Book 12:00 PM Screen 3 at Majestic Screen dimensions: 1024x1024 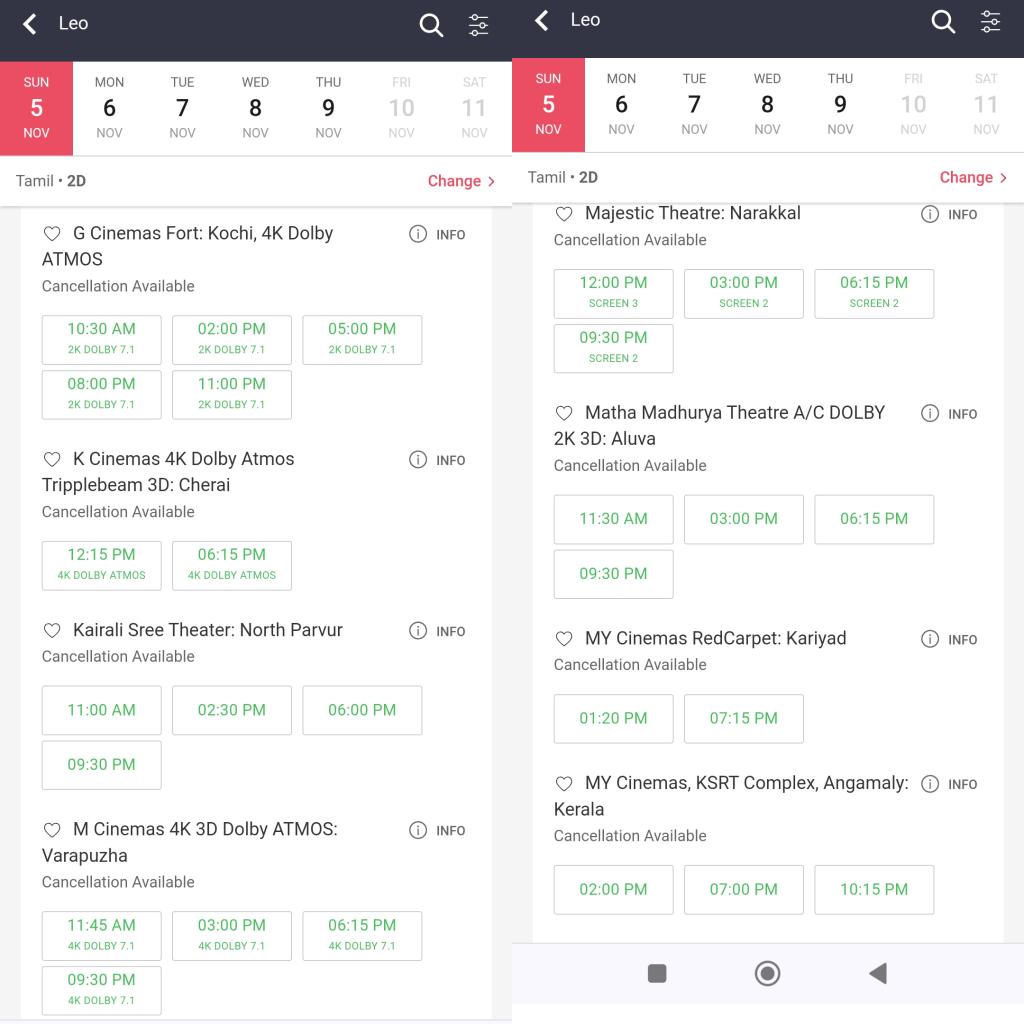[613, 293]
